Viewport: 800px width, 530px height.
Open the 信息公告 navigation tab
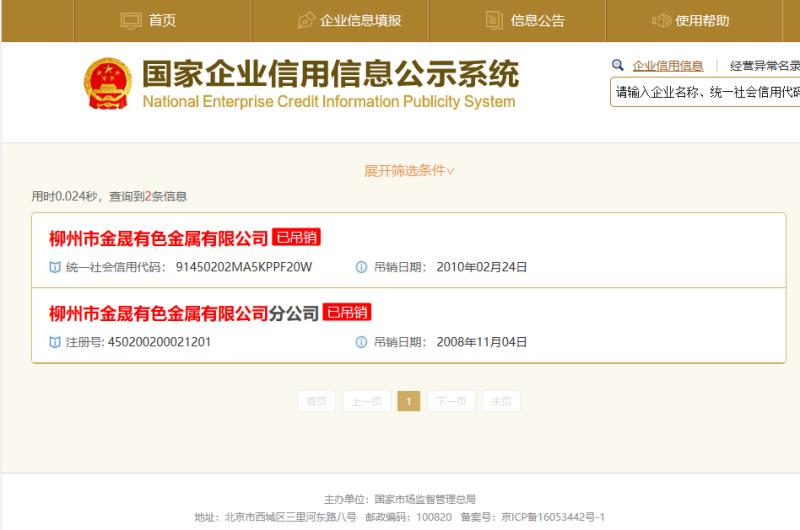(517, 21)
